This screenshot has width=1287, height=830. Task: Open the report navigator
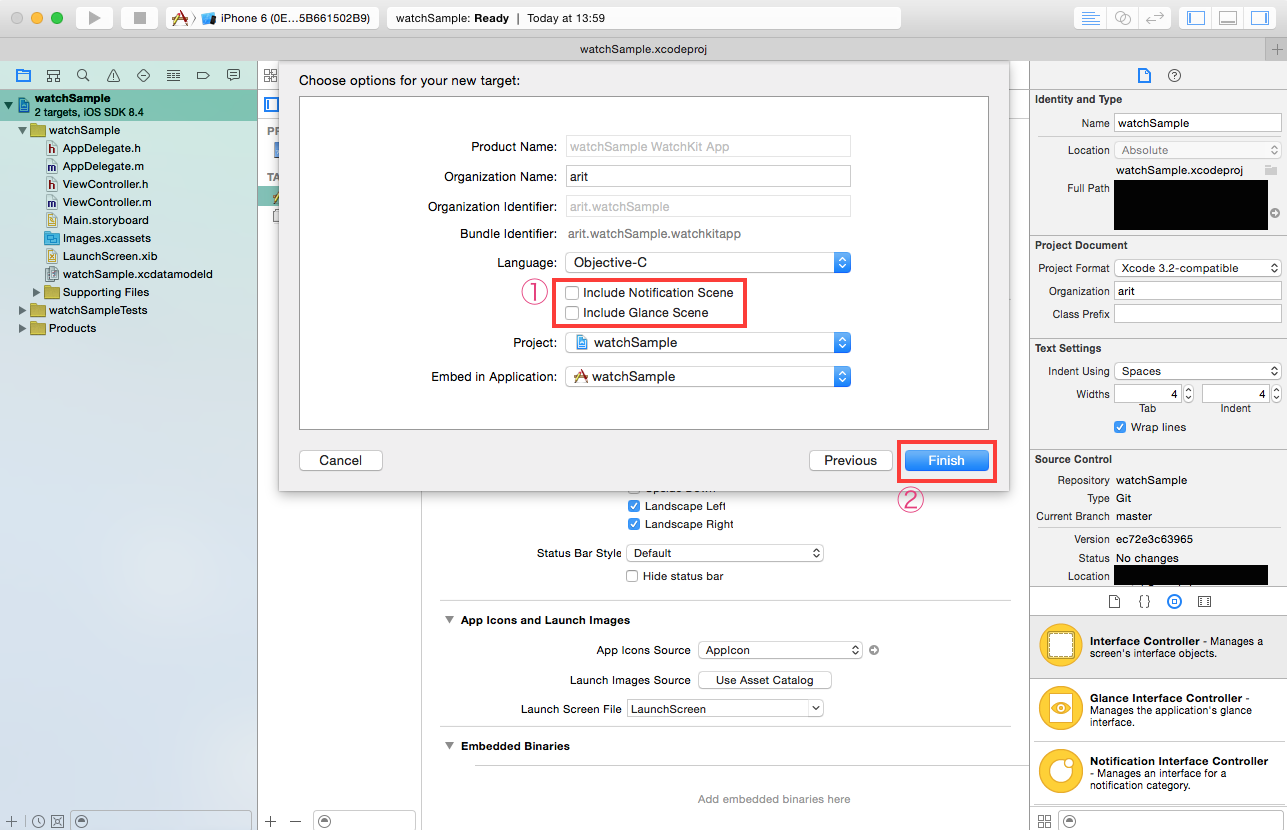(x=233, y=75)
